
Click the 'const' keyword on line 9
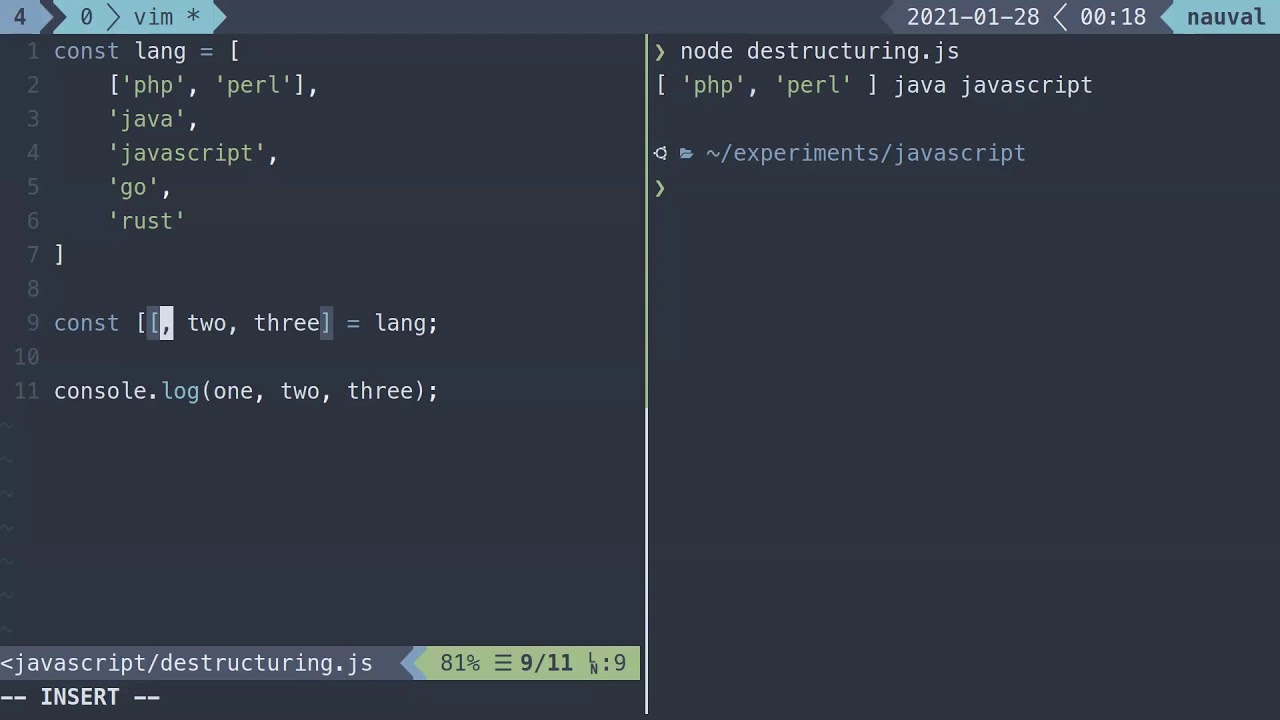87,323
